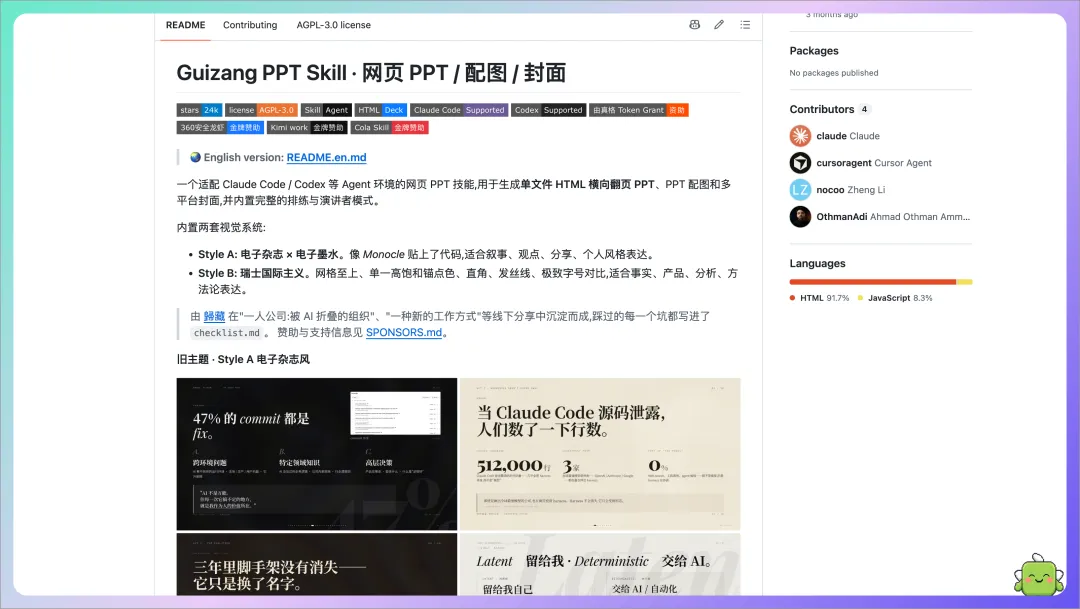Open the nocoo Zheng Li contributor link
Viewport: 1080px width, 609px height.
coord(851,189)
